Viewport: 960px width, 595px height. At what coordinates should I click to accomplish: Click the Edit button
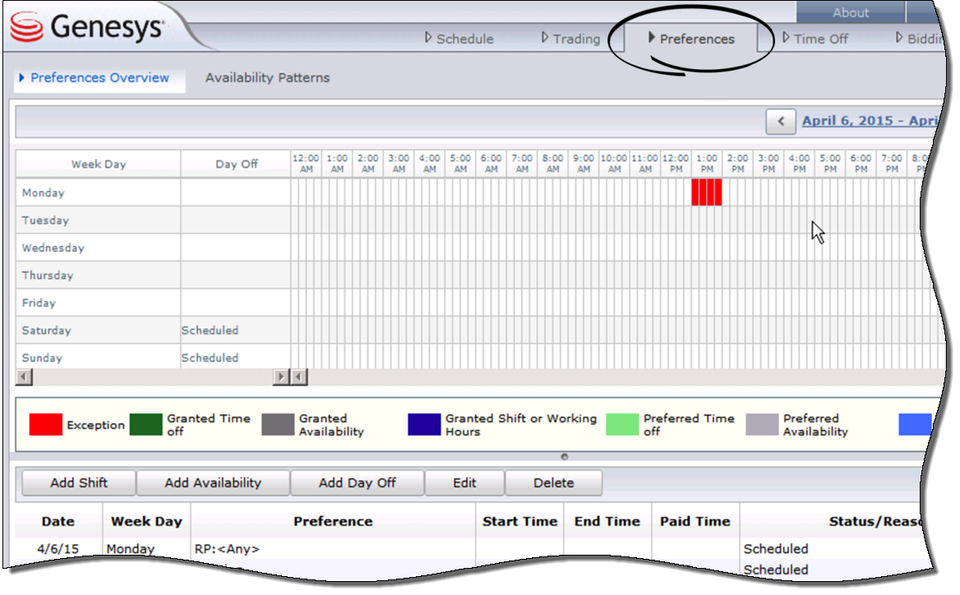click(x=464, y=482)
